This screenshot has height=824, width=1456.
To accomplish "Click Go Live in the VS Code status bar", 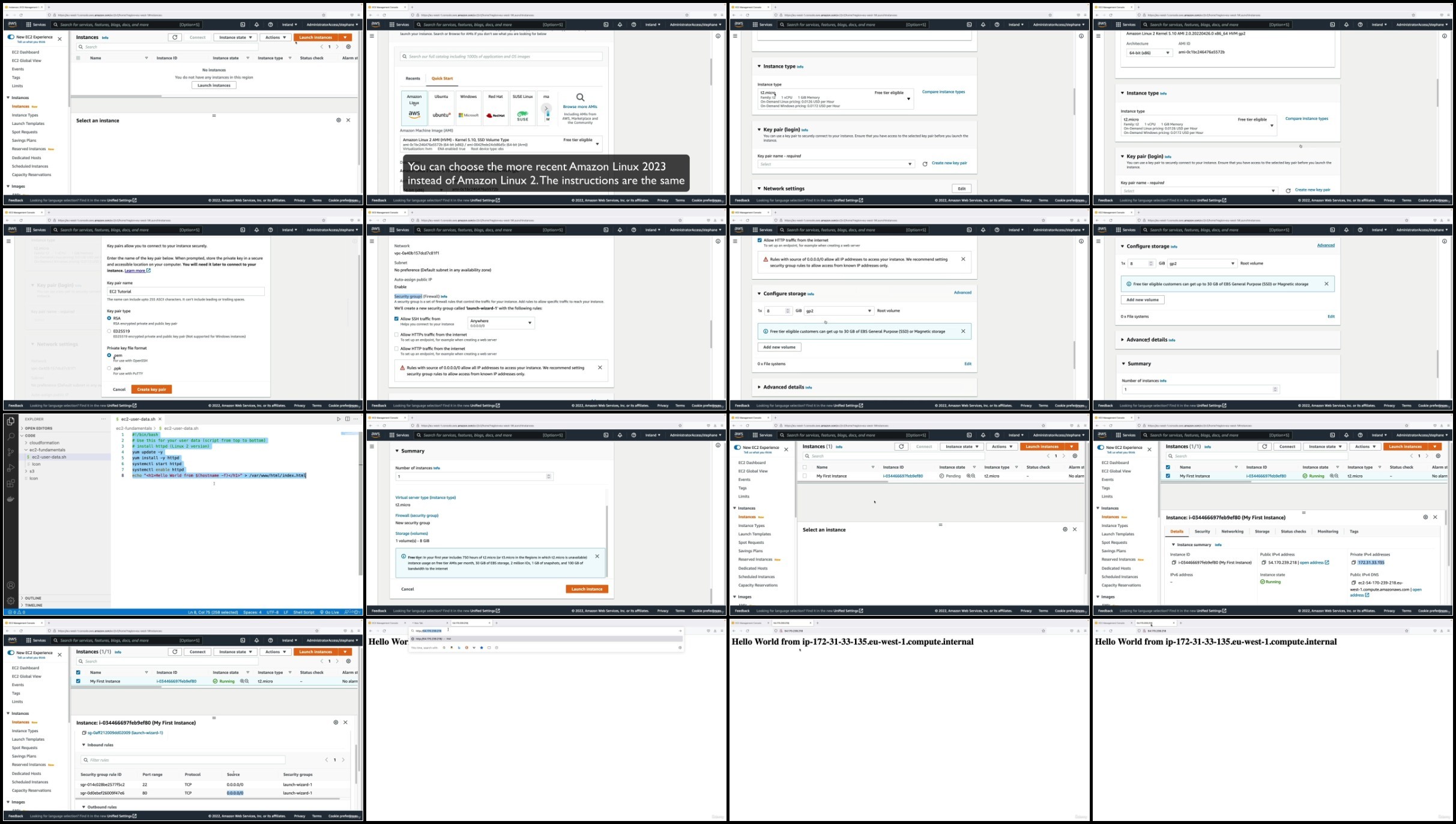I will [330, 612].
